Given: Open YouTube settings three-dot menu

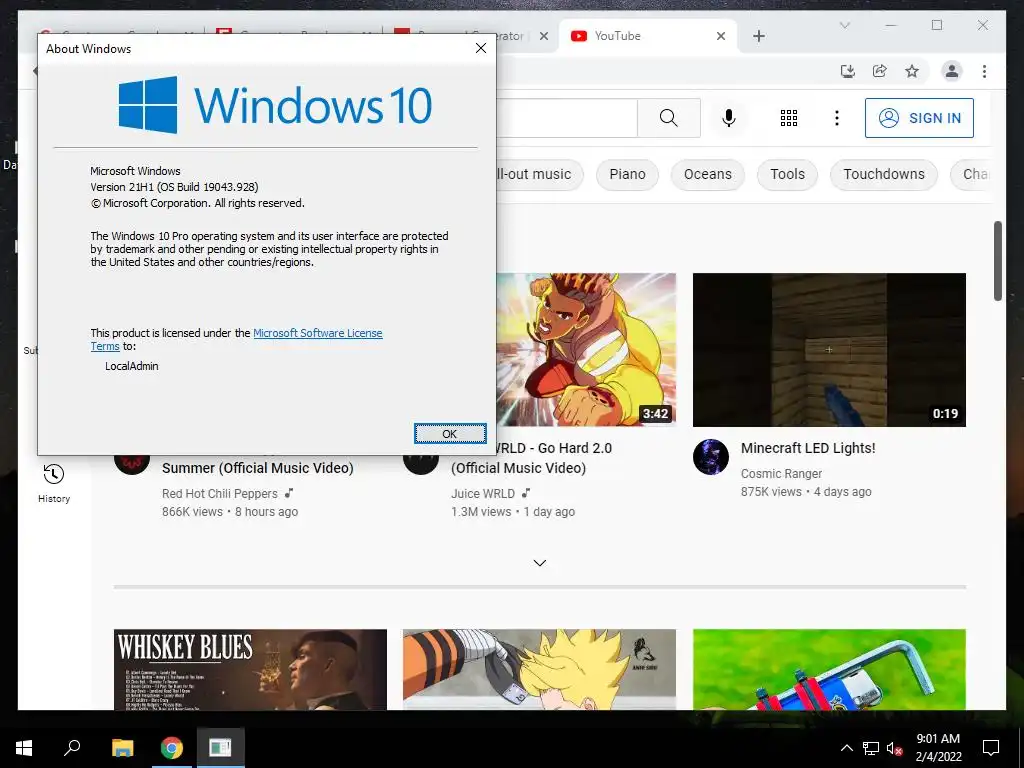Looking at the screenshot, I should 837,118.
